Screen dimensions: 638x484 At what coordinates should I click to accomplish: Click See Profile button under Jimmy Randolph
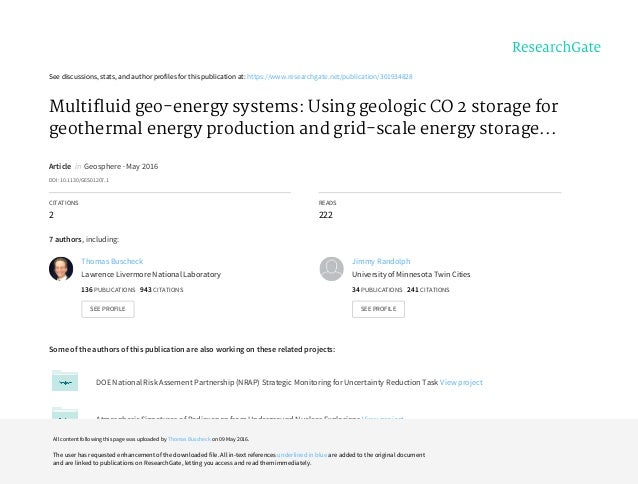378,309
